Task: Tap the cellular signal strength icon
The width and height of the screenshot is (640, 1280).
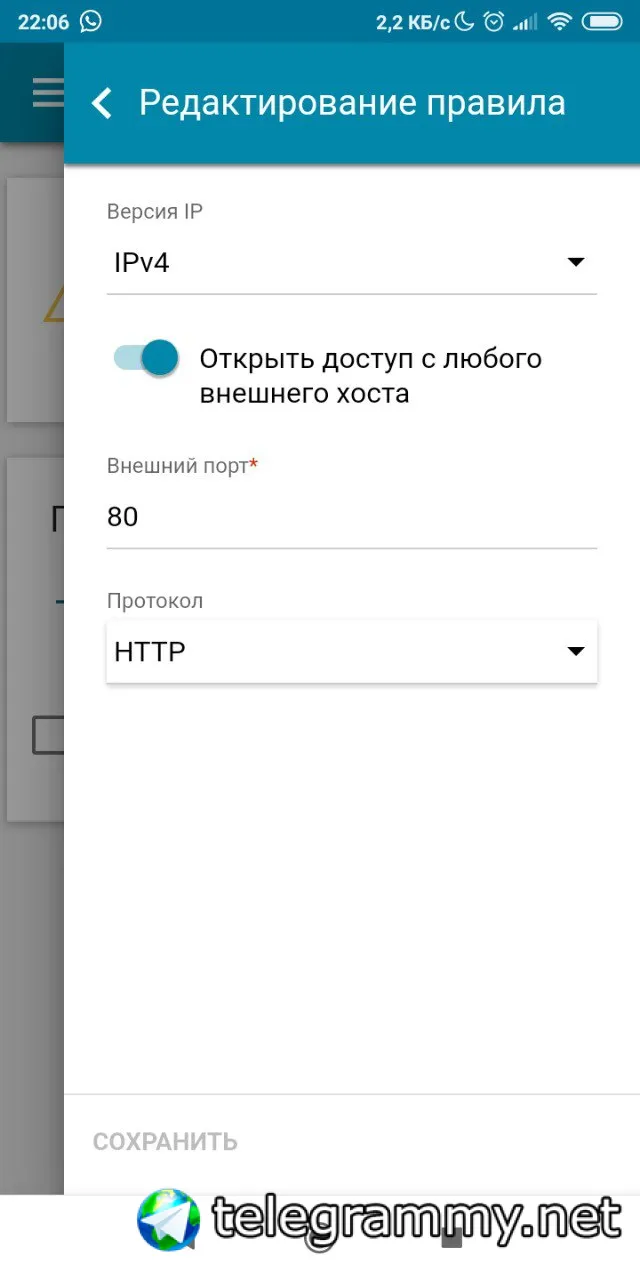Action: [x=526, y=22]
